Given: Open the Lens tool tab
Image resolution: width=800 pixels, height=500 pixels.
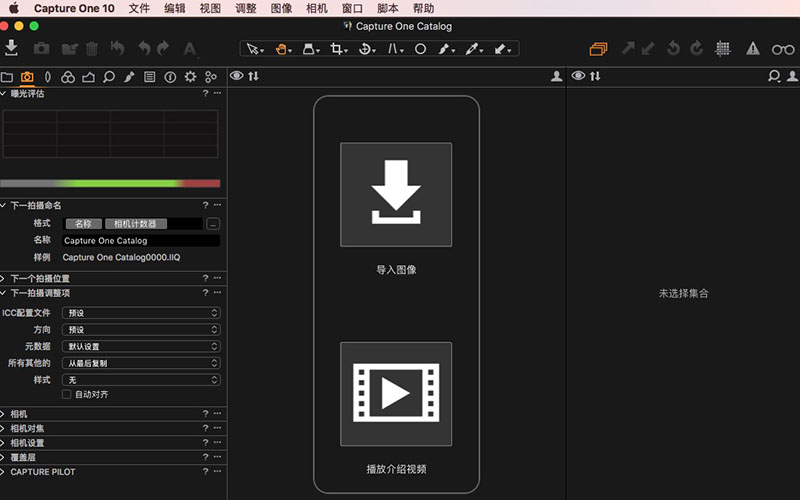Looking at the screenshot, I should coord(47,77).
